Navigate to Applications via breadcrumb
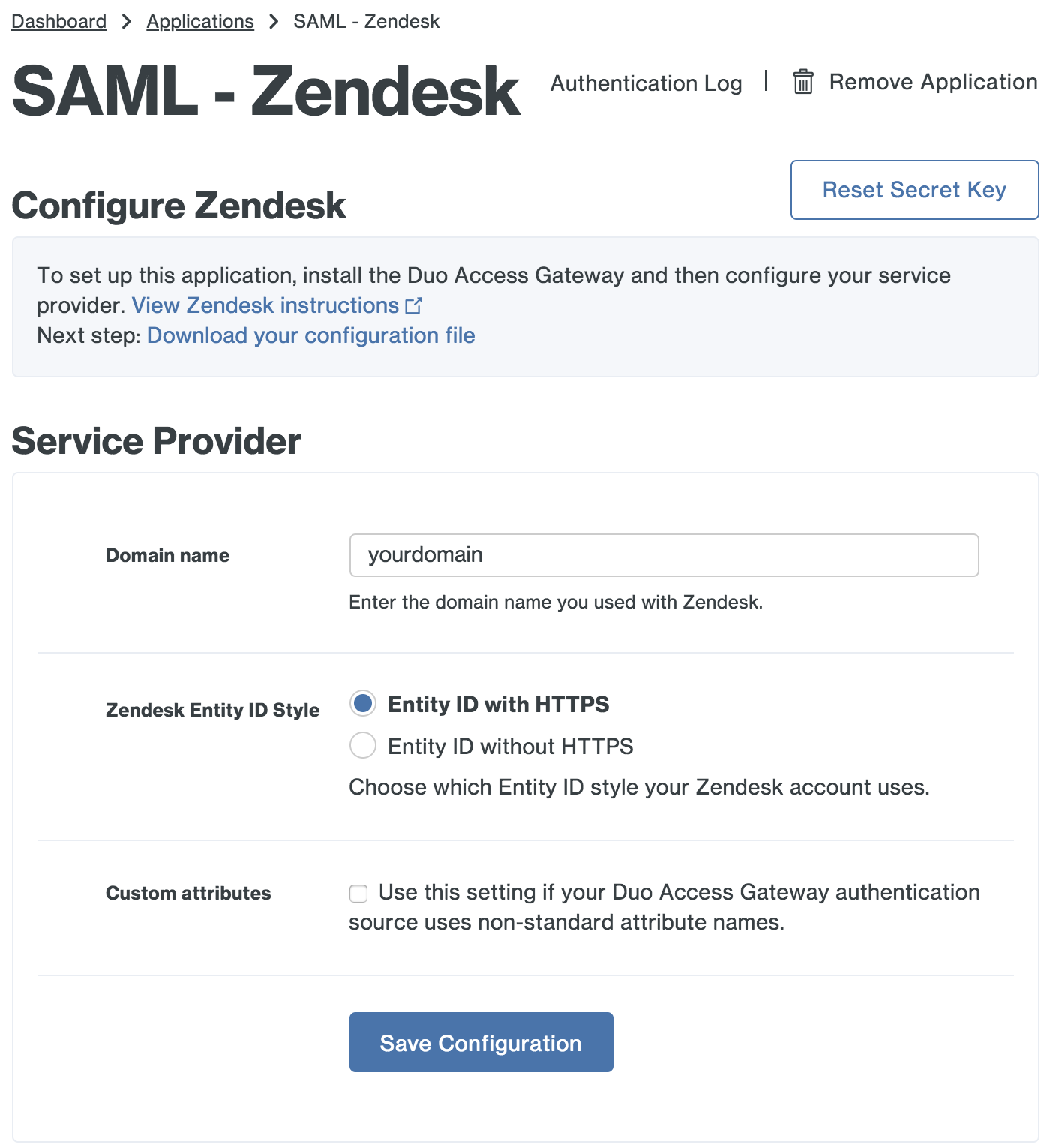The height and width of the screenshot is (1148, 1056). pyautogui.click(x=199, y=20)
